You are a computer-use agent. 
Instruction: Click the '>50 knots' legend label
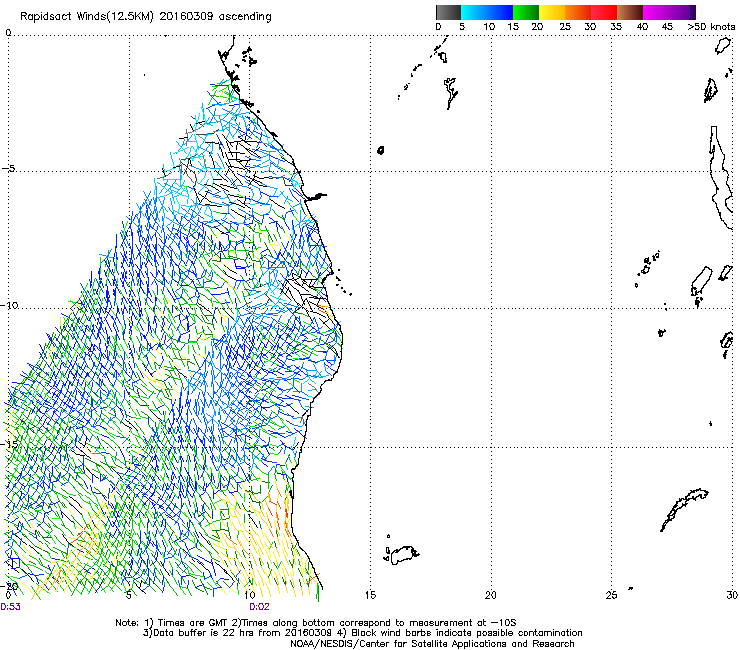click(x=711, y=27)
